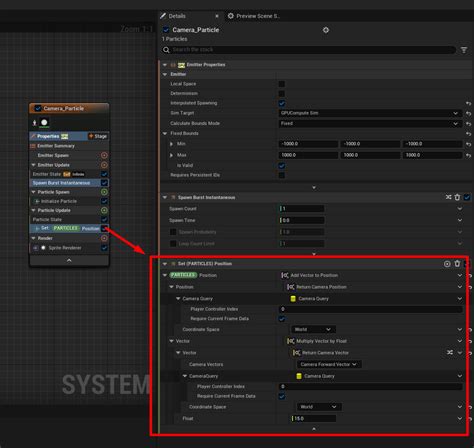Click trash icon on Set Particles Position
The height and width of the screenshot is (448, 474).
(x=457, y=264)
